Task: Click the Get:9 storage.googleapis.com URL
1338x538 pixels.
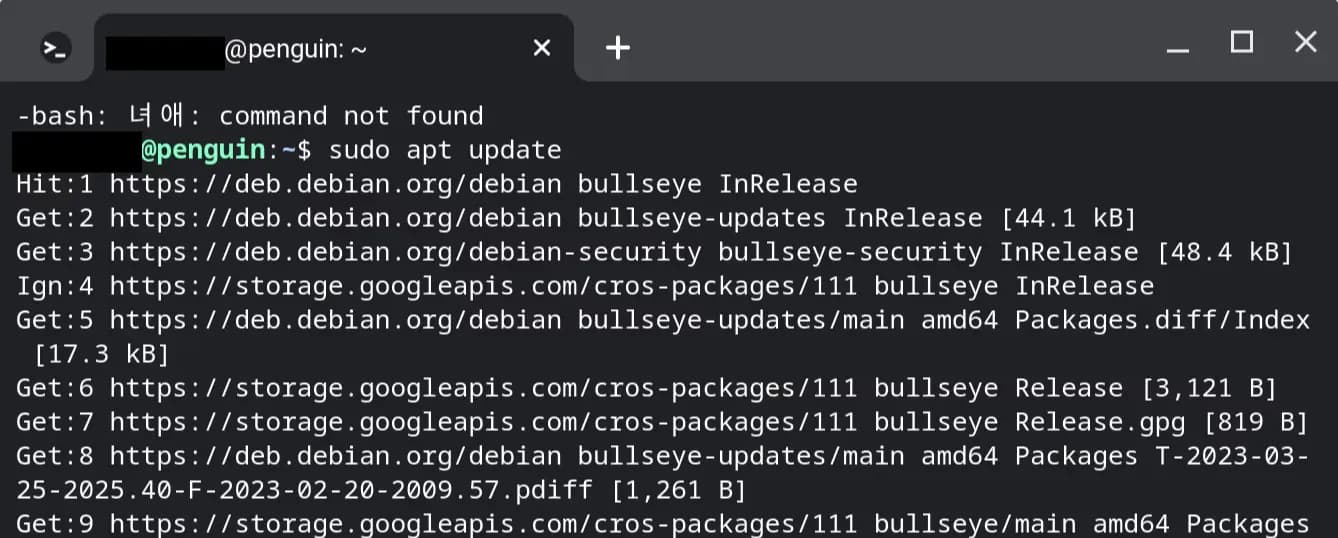Action: pos(483,524)
